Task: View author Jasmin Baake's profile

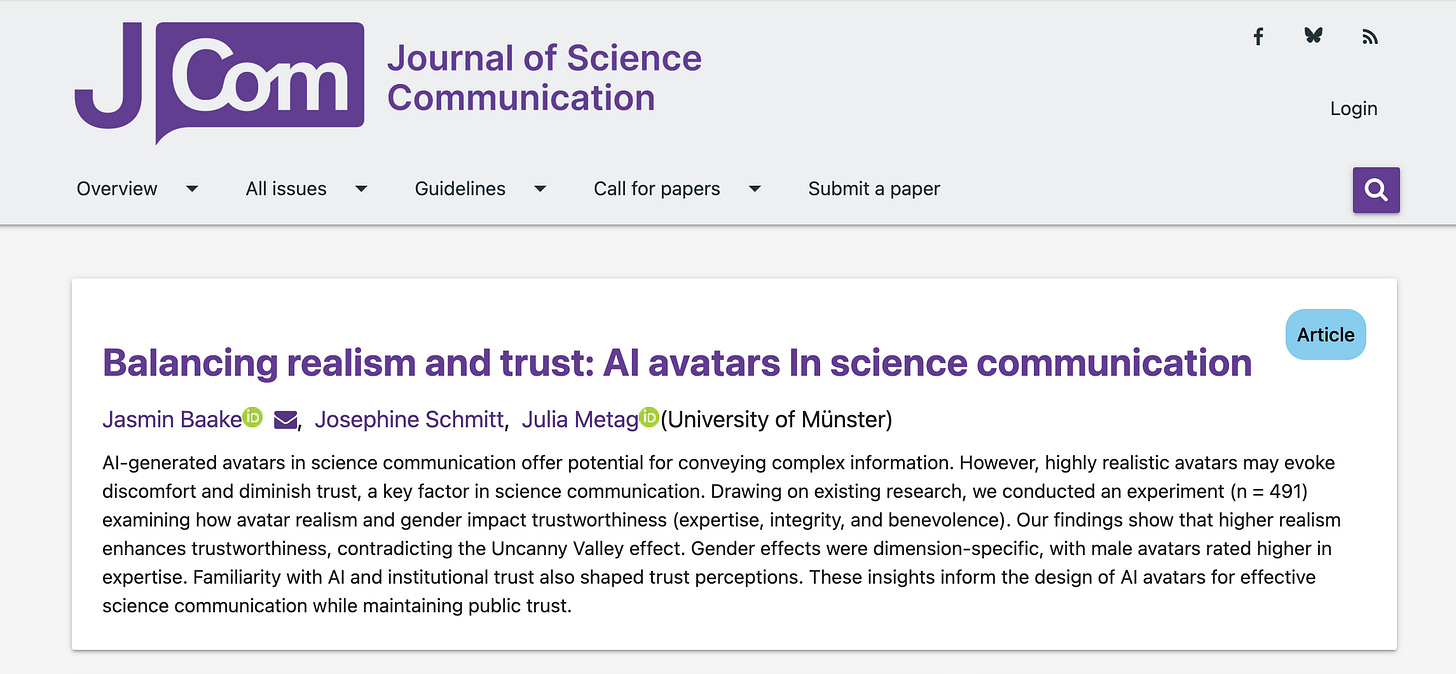Action: [x=172, y=419]
